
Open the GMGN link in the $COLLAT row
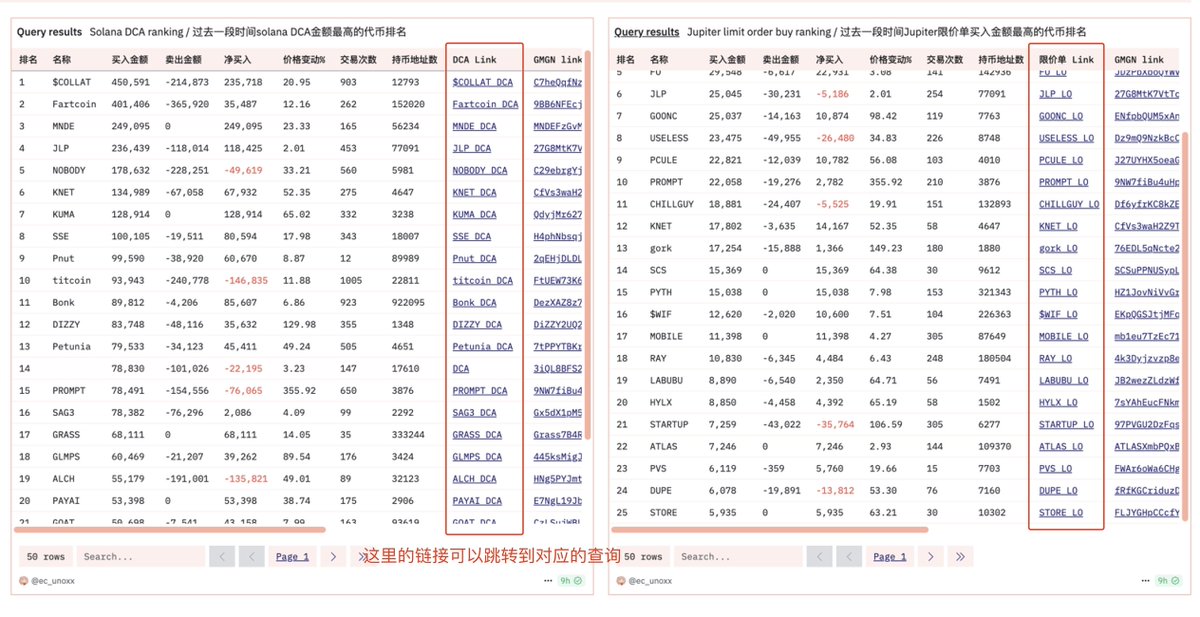[x=558, y=82]
